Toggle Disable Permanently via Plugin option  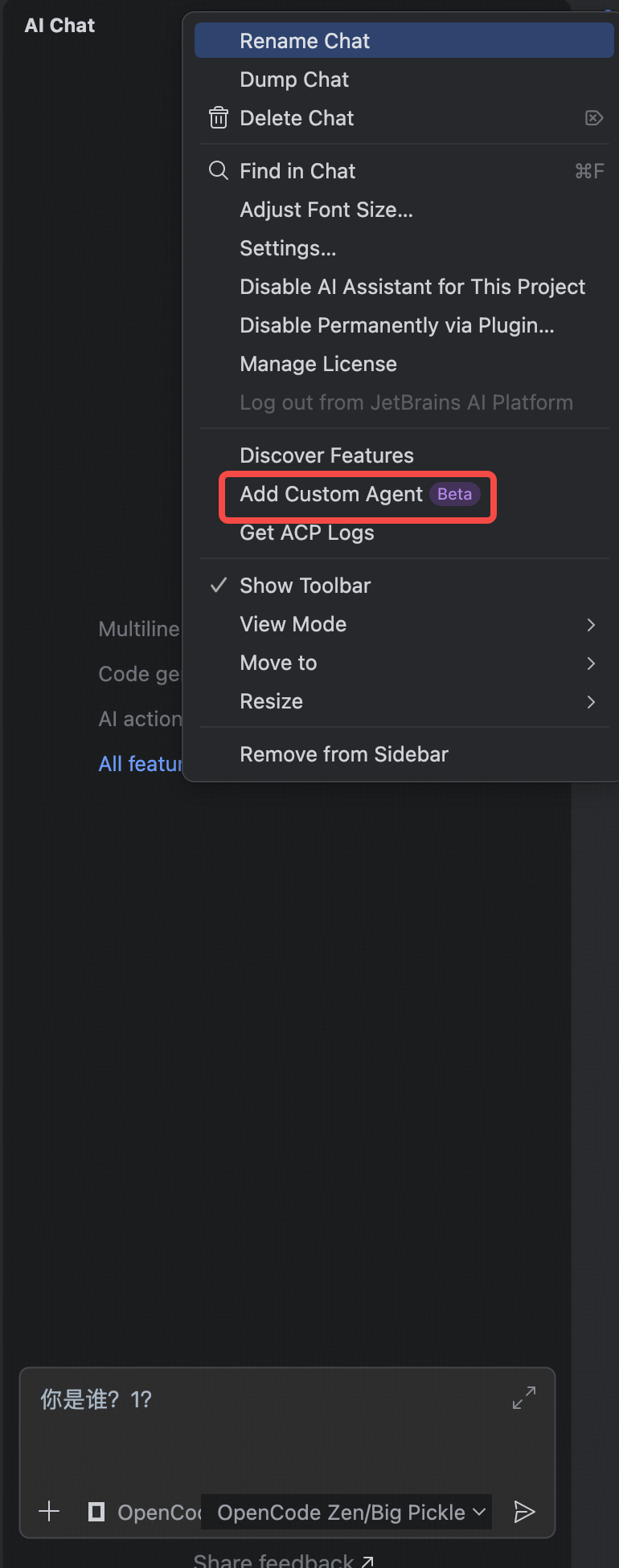pyautogui.click(x=396, y=325)
